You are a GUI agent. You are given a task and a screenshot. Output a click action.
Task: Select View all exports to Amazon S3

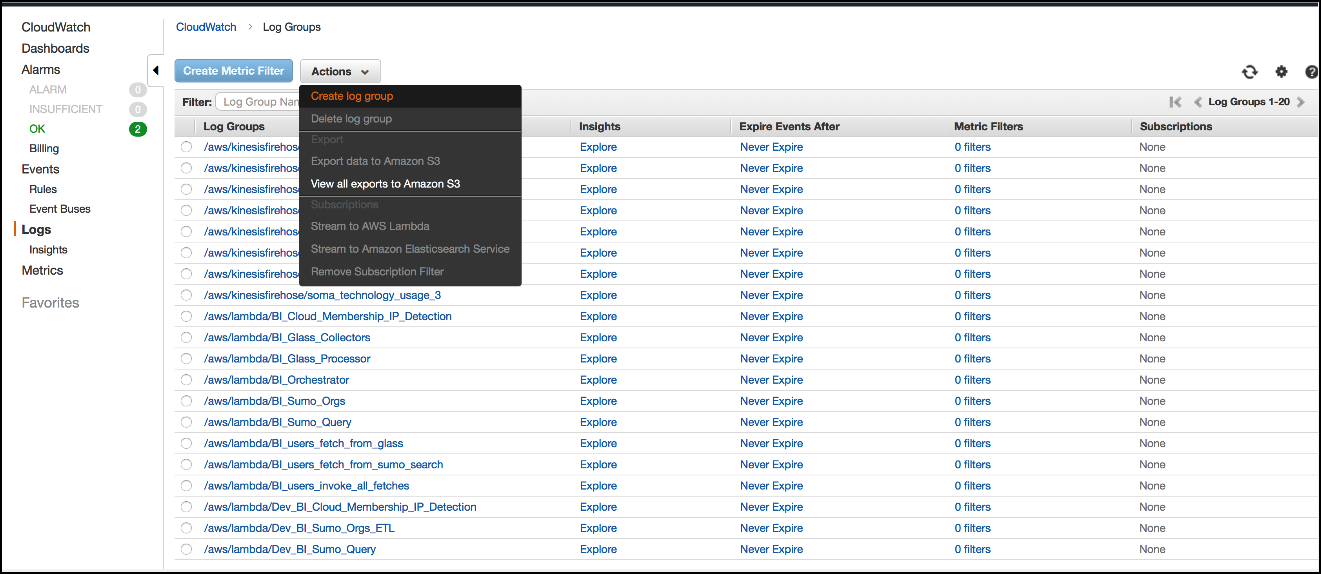pos(385,184)
